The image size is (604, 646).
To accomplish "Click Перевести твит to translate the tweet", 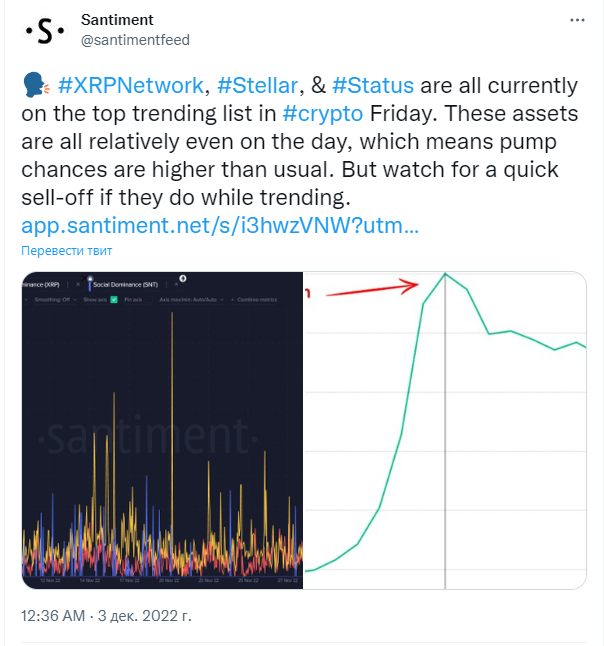I will [66, 250].
